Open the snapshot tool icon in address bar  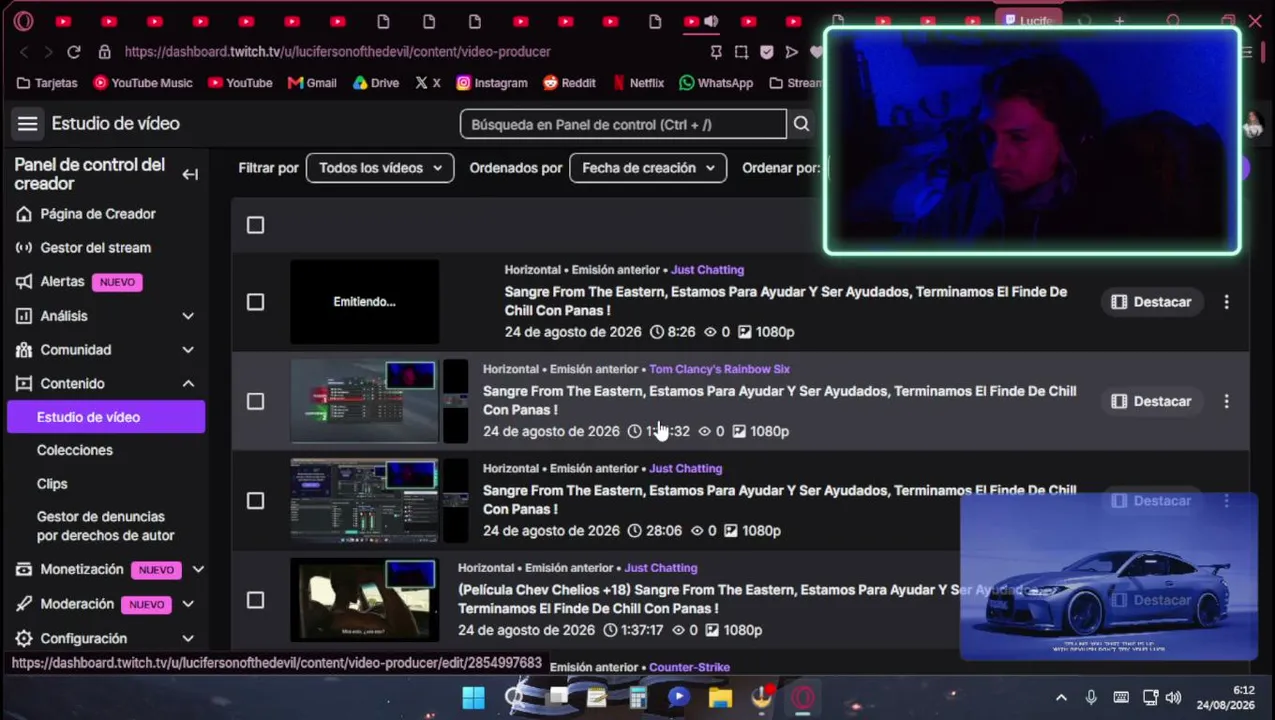click(x=741, y=52)
